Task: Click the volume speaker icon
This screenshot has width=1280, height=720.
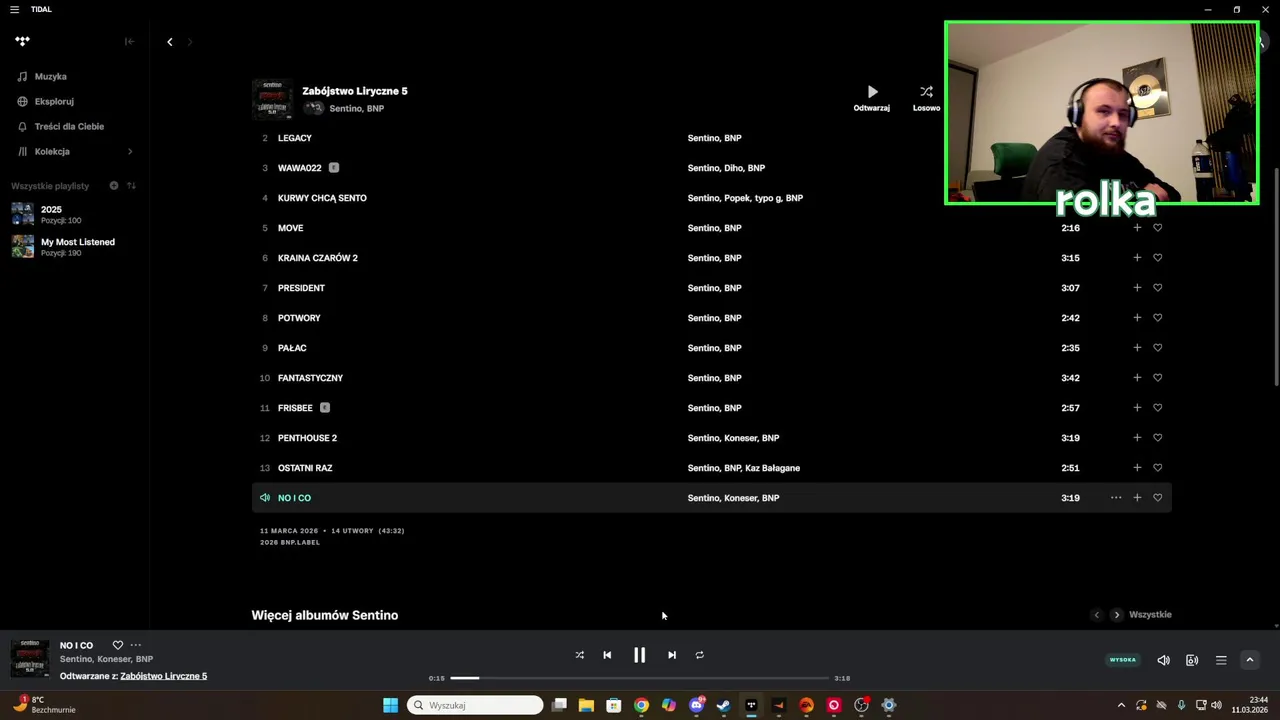Action: [1163, 660]
